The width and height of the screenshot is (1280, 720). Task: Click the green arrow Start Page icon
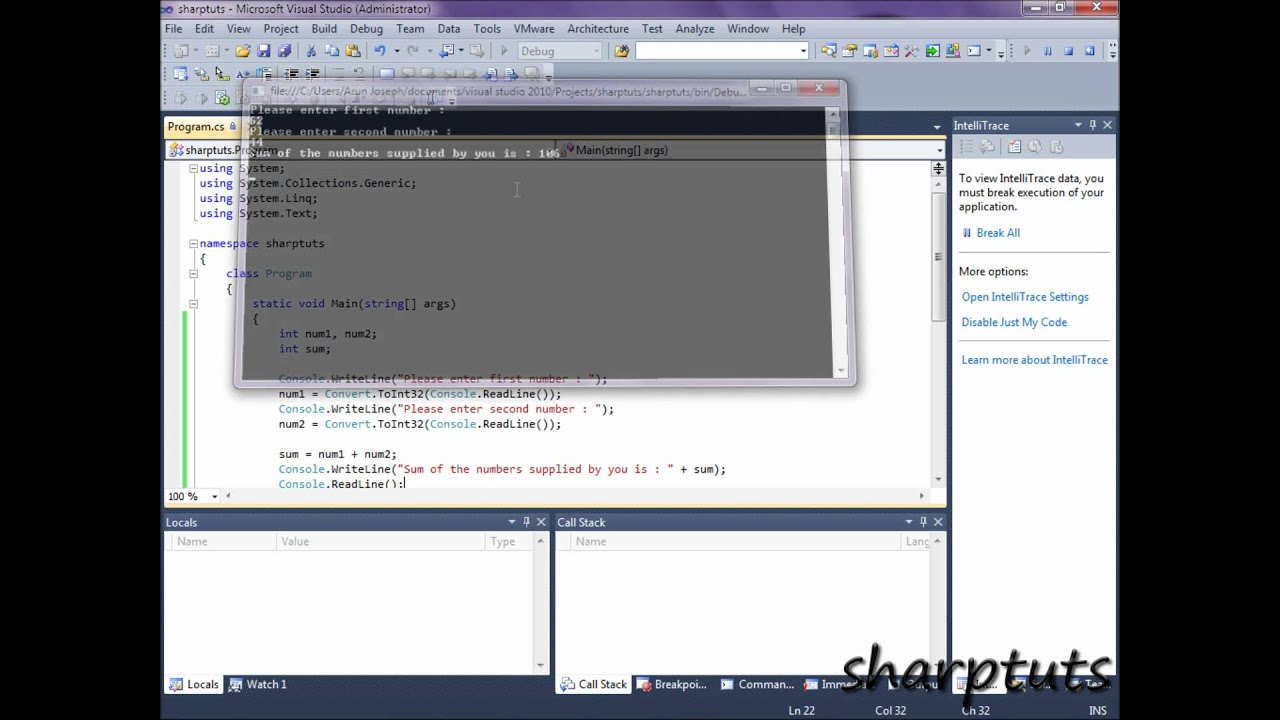point(932,51)
